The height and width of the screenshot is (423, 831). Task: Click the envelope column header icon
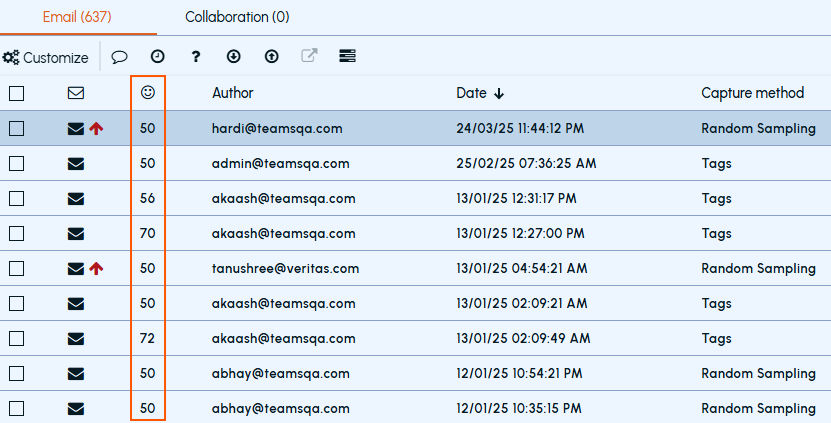76,93
